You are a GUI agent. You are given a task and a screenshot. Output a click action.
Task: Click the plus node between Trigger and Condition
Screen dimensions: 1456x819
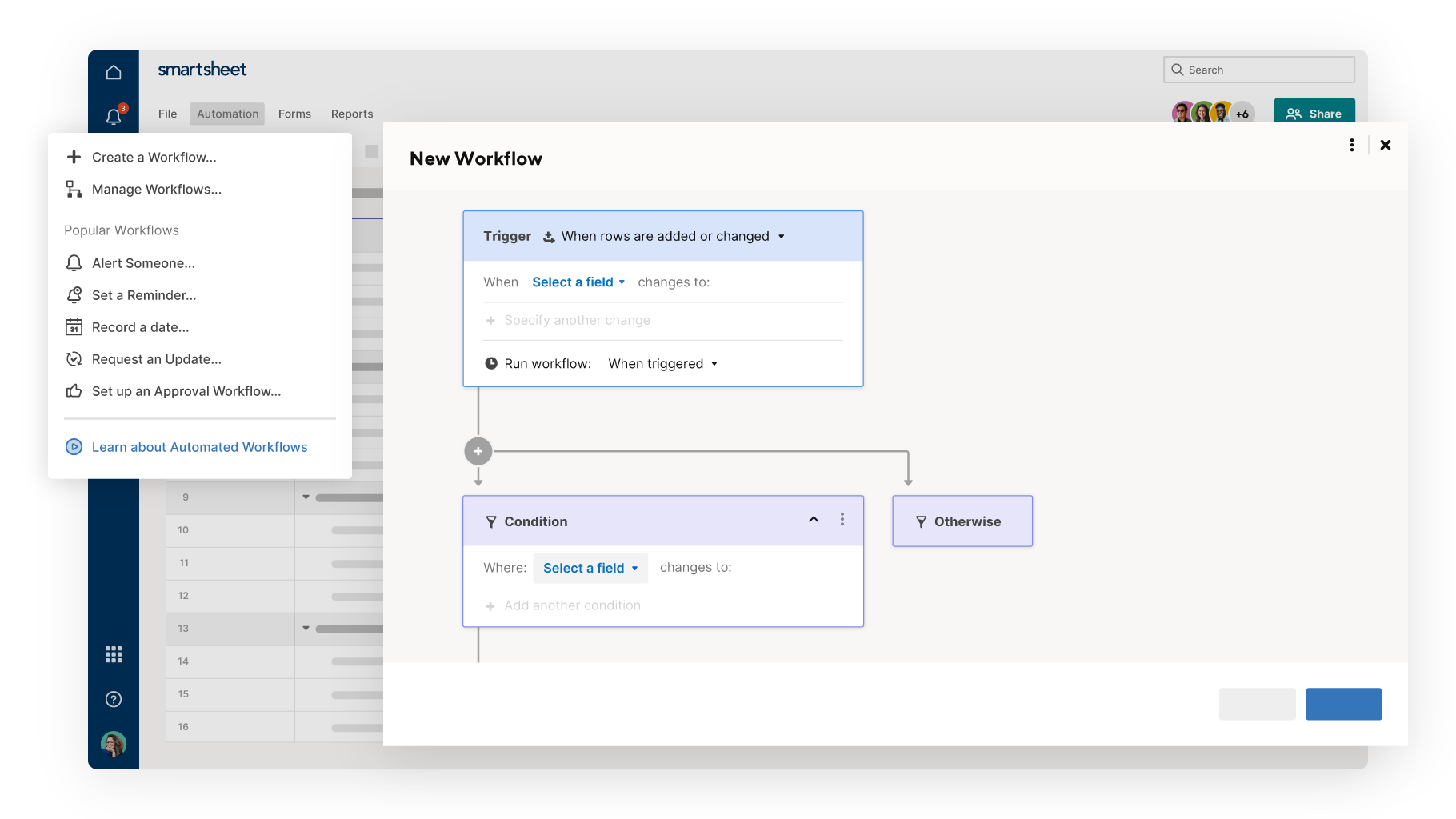[478, 450]
